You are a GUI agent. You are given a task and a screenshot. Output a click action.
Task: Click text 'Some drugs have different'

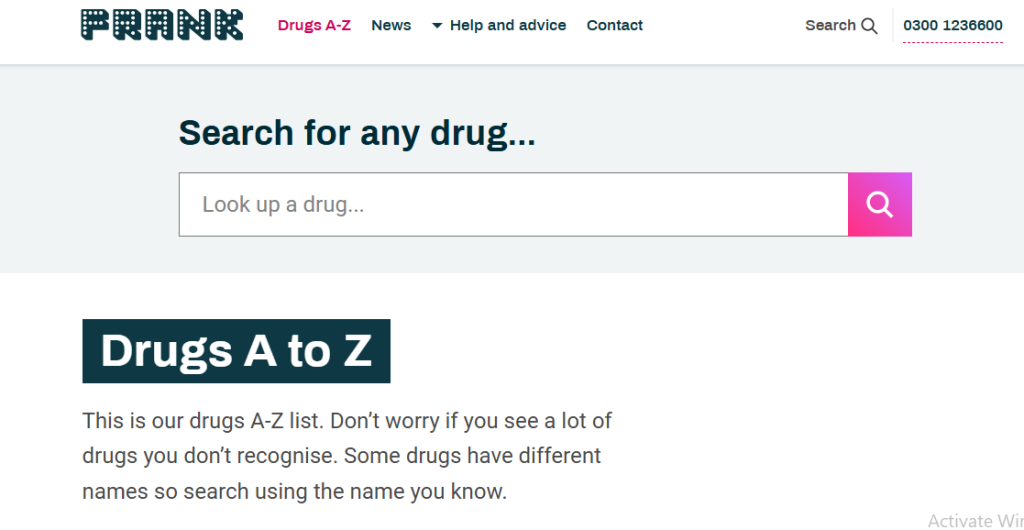(x=472, y=456)
